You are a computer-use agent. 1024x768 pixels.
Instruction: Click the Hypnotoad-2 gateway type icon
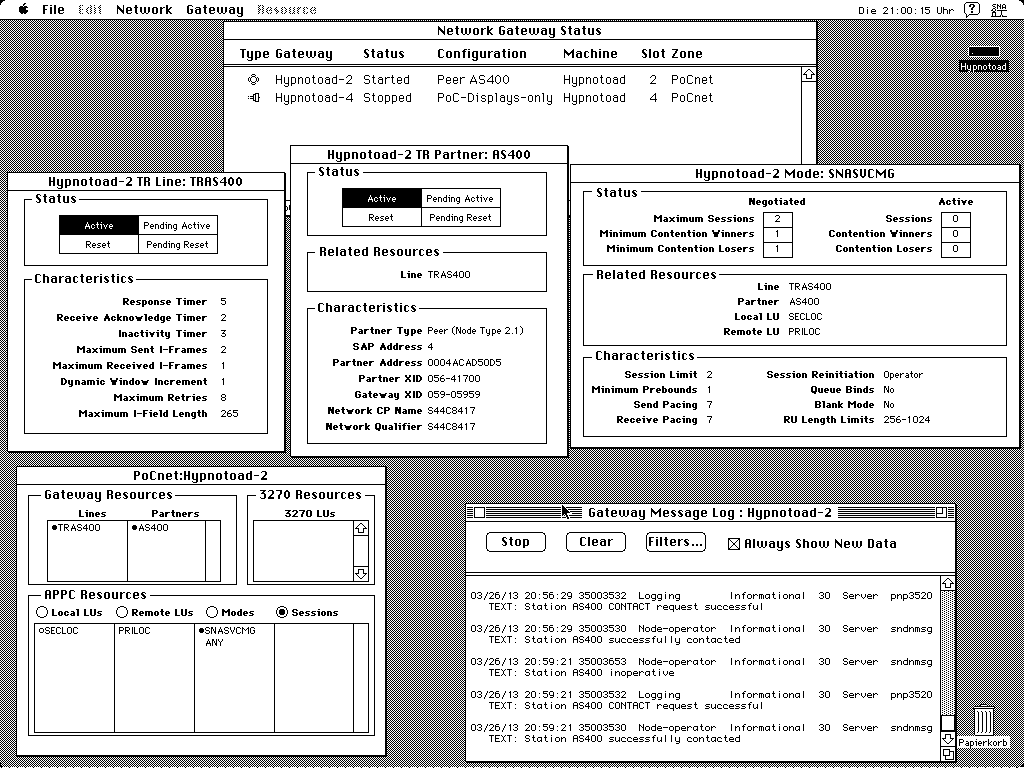(254, 80)
